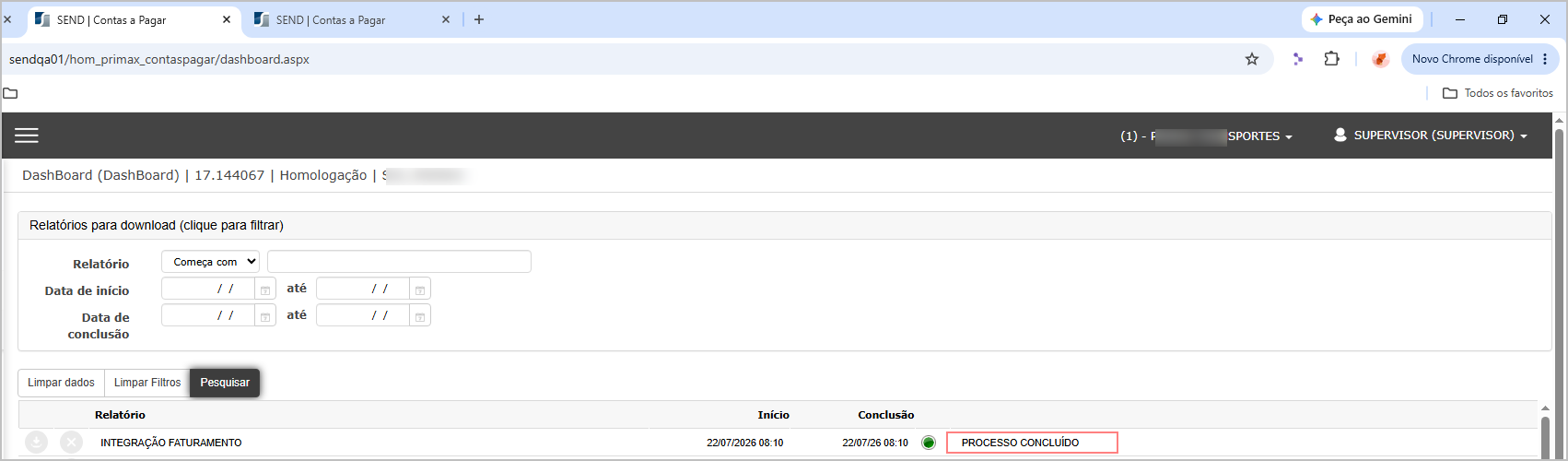
Task: Expand the company dropdown ending in SPORTES
Action: pos(1206,136)
